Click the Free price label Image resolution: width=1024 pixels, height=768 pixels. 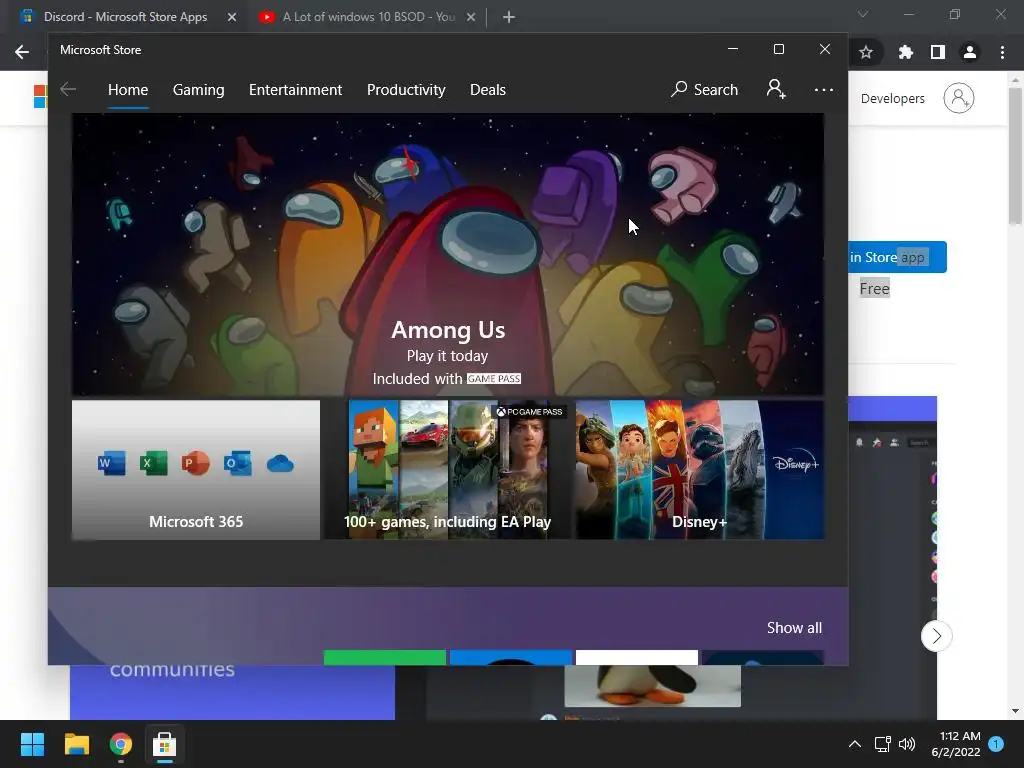(874, 289)
